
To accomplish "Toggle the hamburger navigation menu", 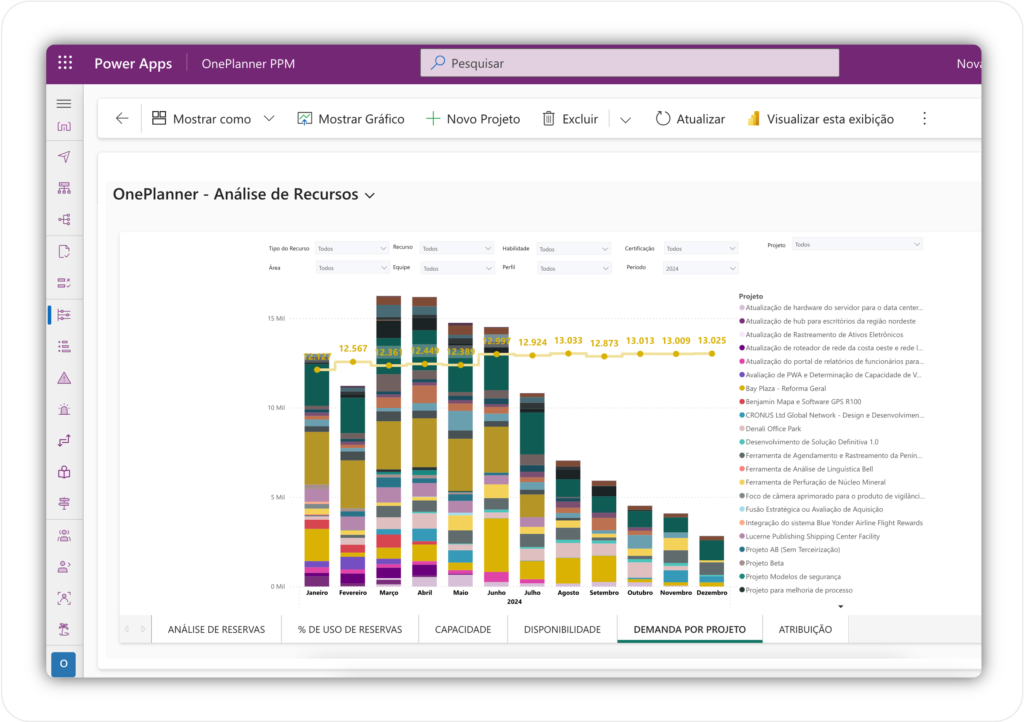I will (x=64, y=104).
